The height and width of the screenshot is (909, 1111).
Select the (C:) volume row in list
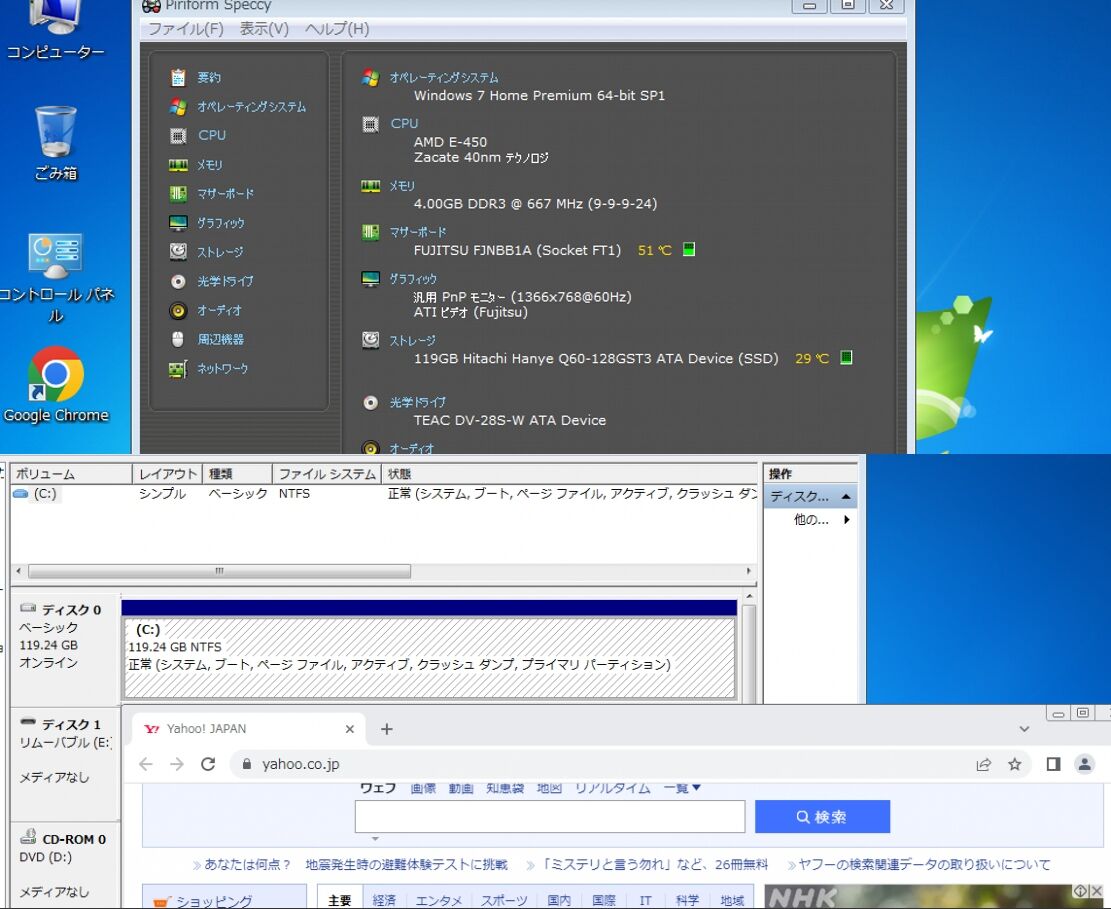point(383,494)
